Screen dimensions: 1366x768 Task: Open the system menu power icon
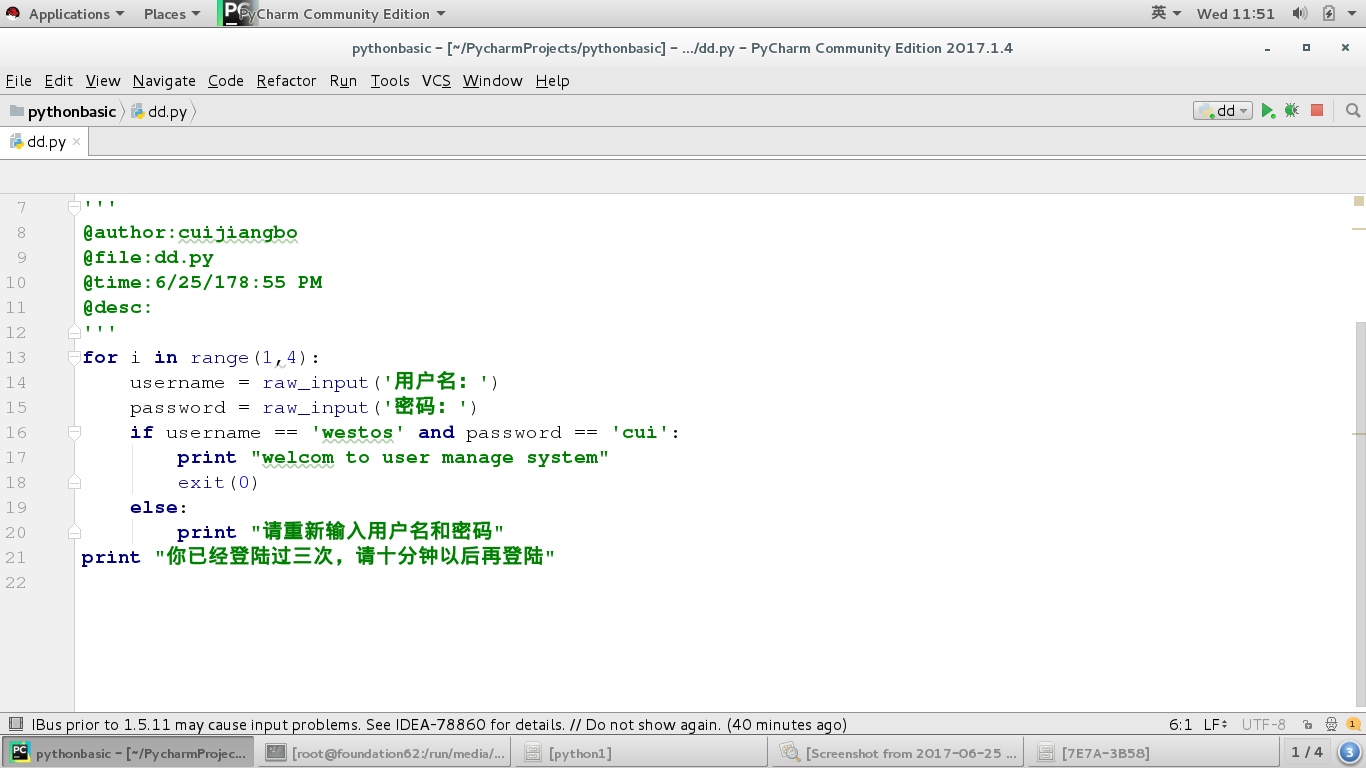1352,13
